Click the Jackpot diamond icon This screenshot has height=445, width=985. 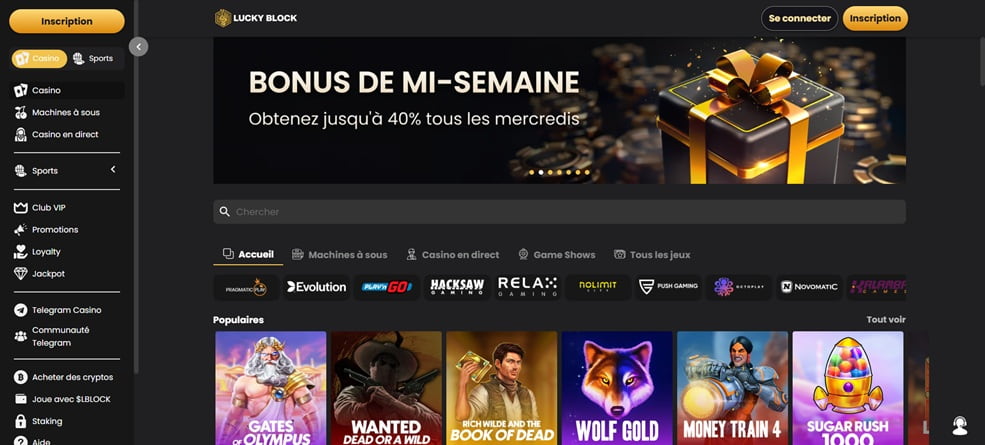pos(21,274)
